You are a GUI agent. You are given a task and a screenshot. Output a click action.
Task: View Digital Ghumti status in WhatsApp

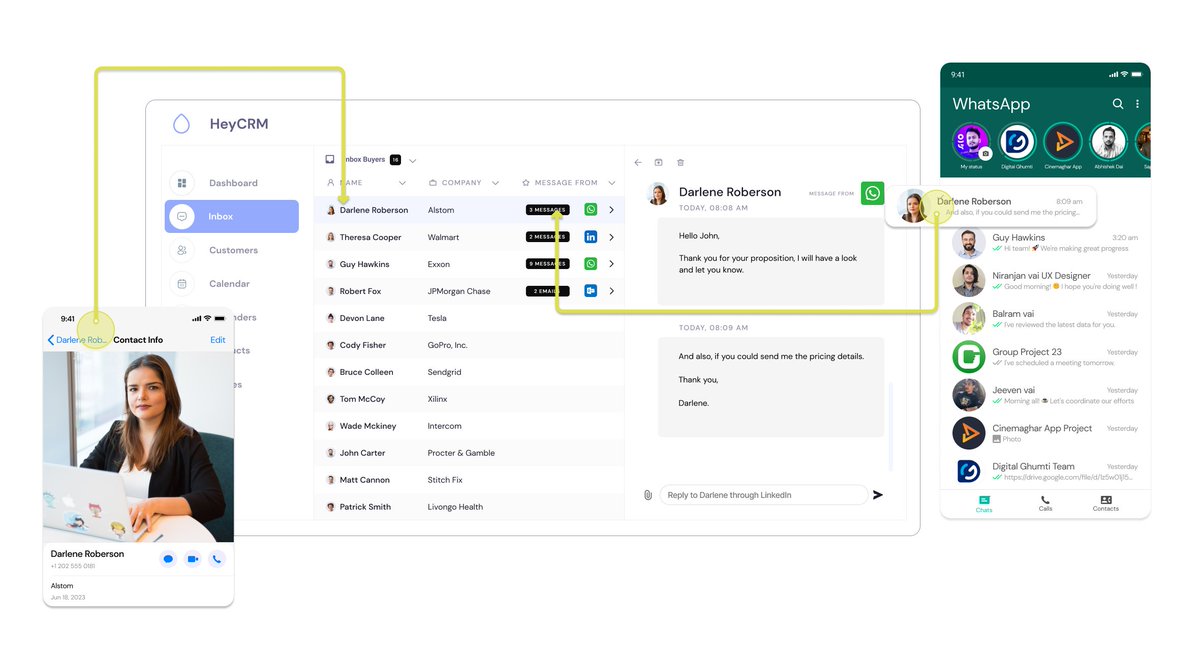[1017, 142]
